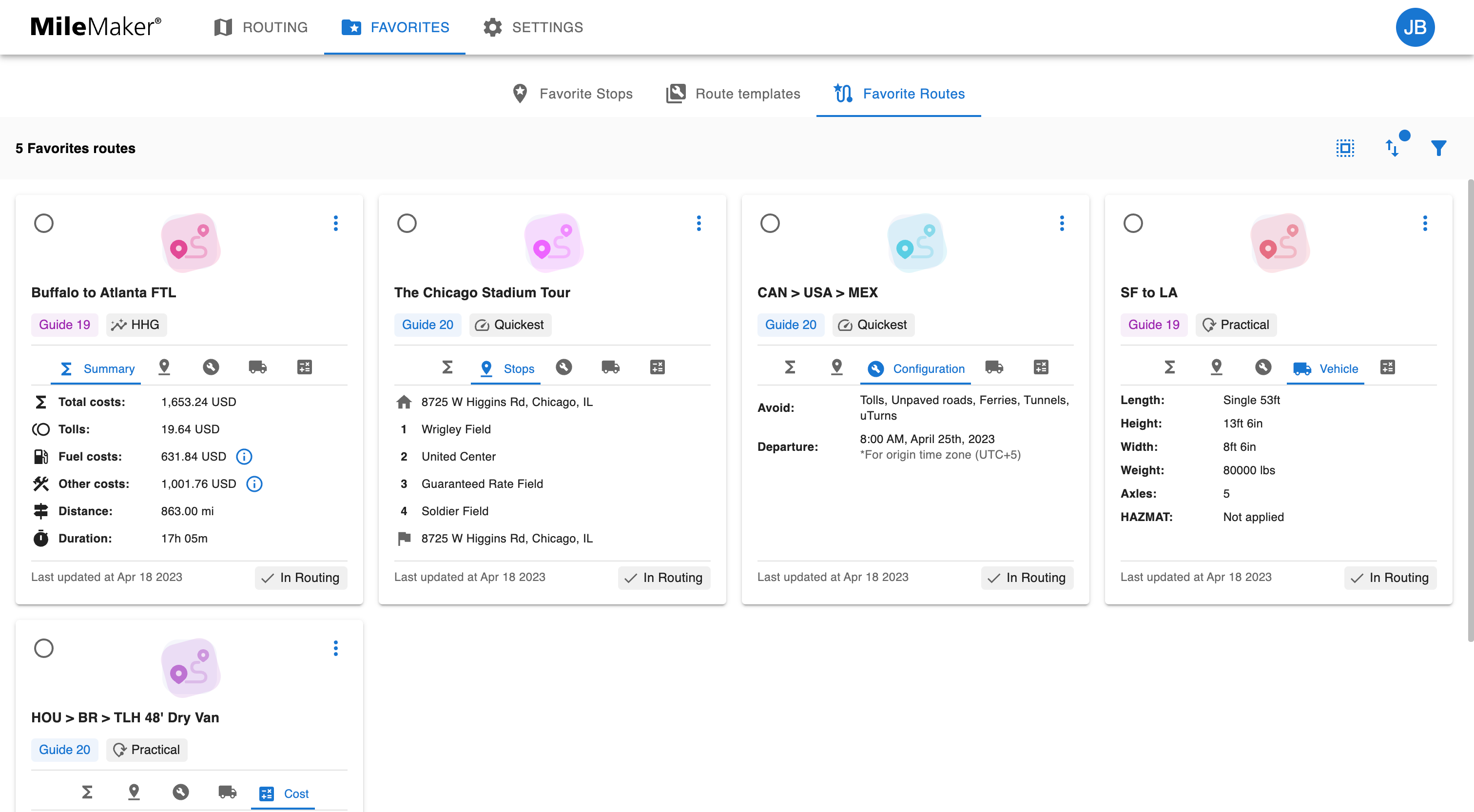The height and width of the screenshot is (812, 1474).
Task: Show summary sigma icon on SF to LA card
Action: click(1169, 367)
